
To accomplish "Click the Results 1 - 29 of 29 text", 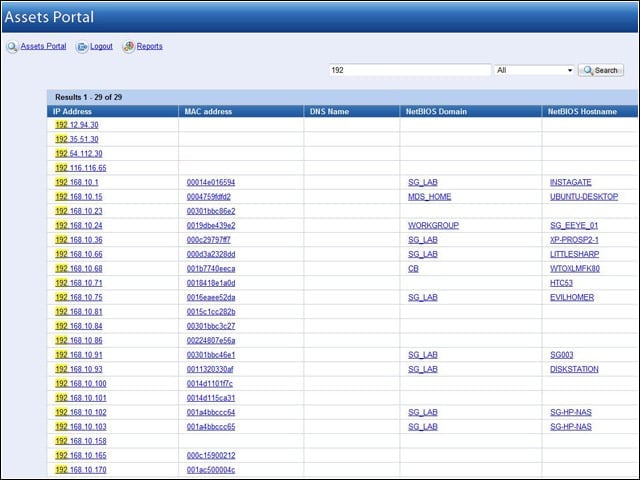I will 89,97.
